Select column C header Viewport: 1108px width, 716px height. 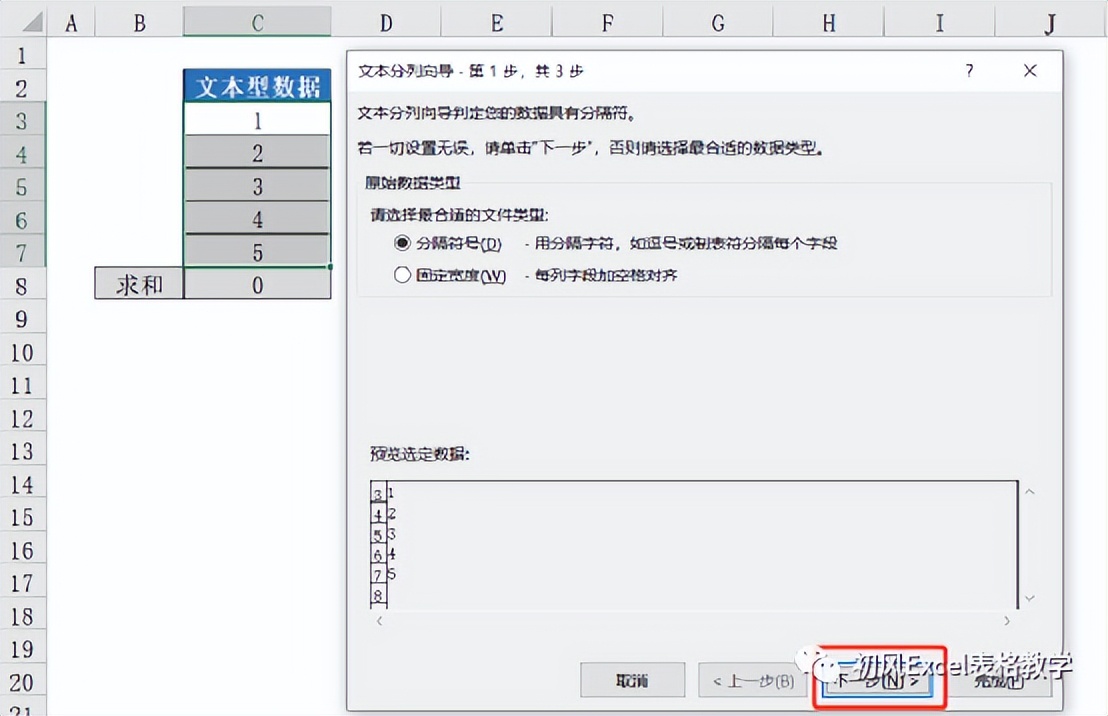coord(257,23)
